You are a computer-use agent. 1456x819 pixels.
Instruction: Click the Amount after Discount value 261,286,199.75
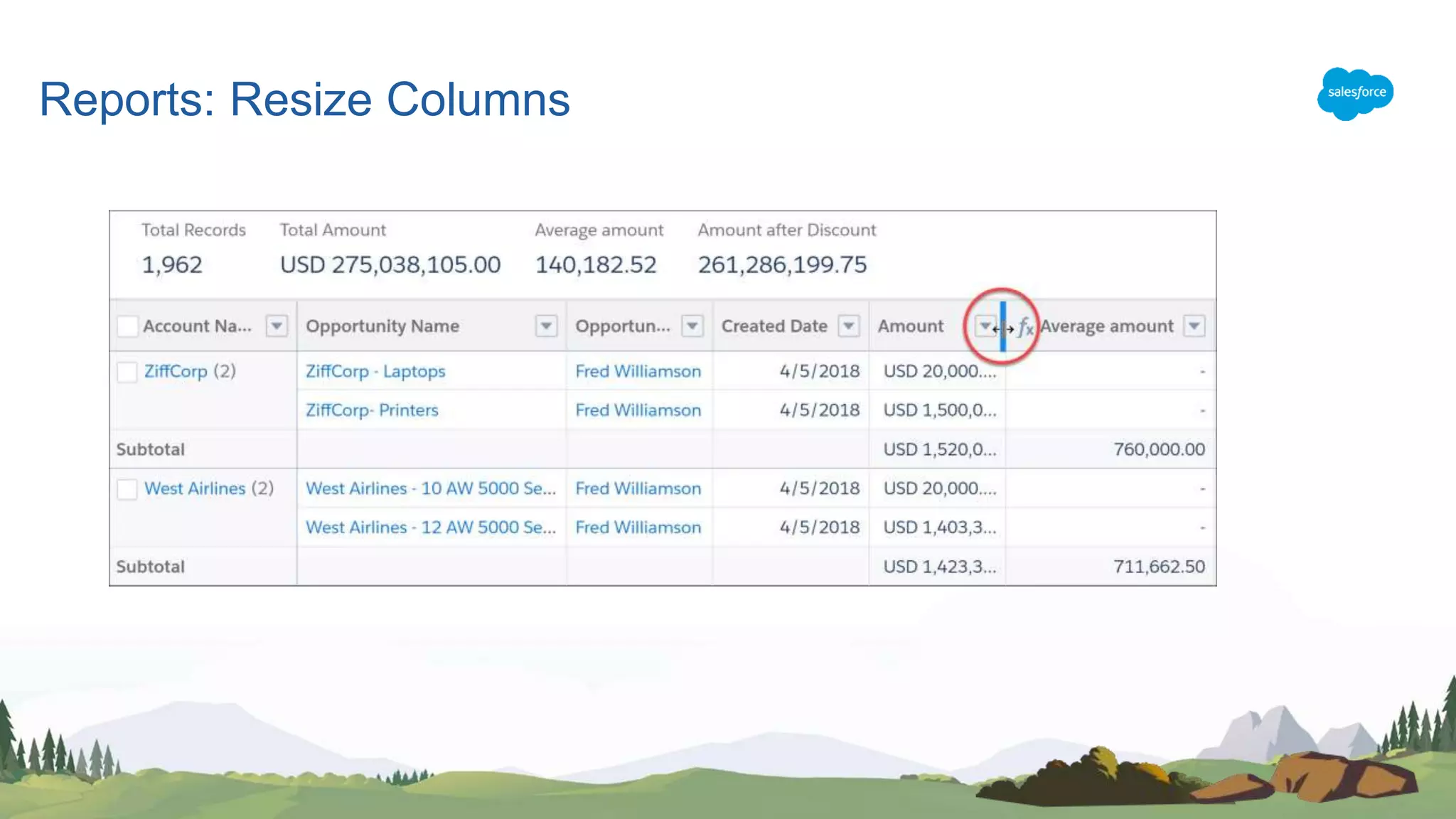[782, 264]
